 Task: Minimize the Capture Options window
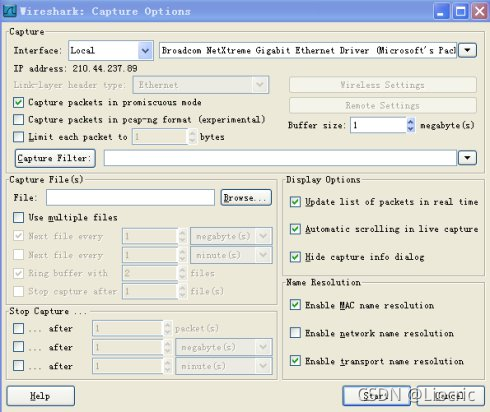click(x=442, y=12)
